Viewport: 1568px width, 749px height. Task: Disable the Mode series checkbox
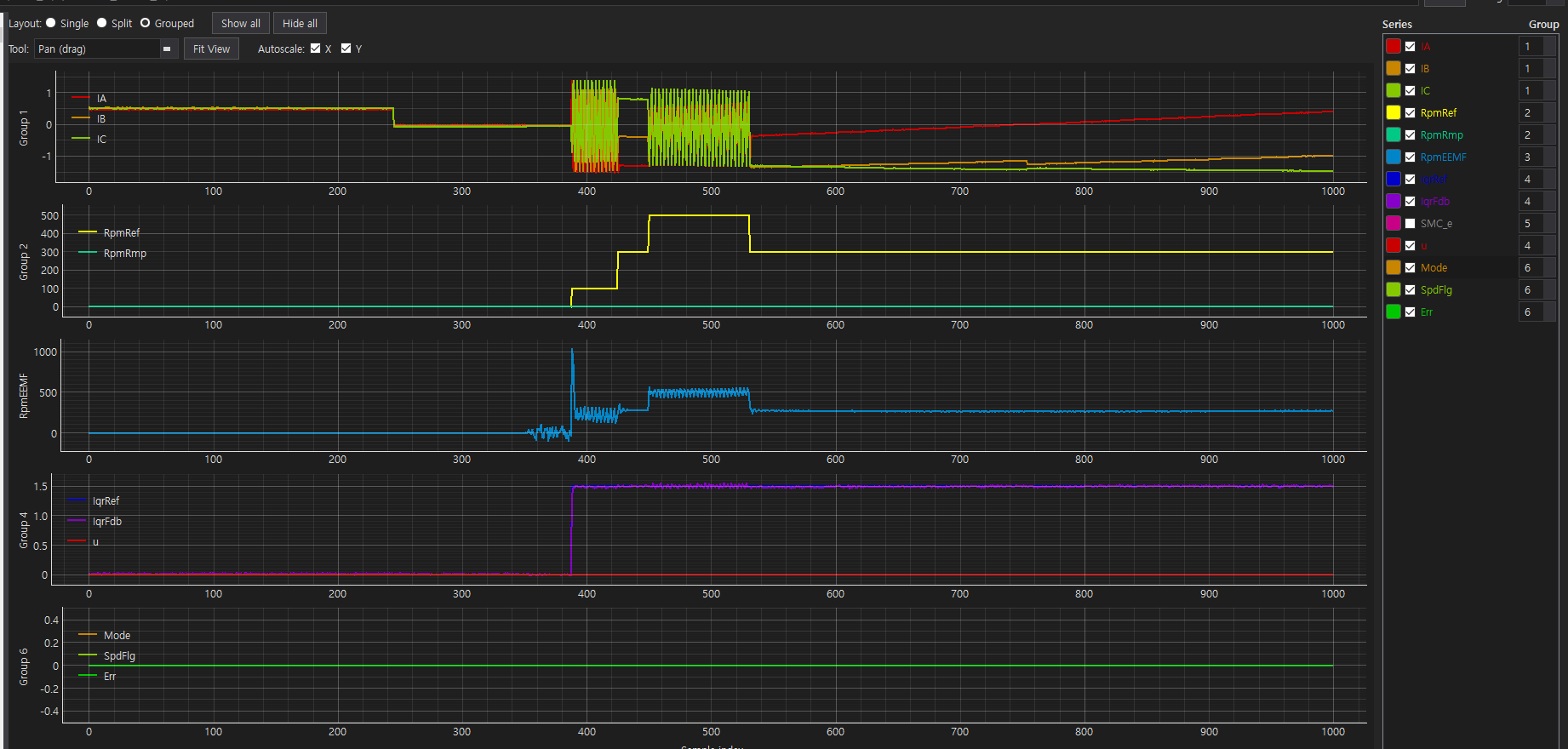tap(1411, 267)
